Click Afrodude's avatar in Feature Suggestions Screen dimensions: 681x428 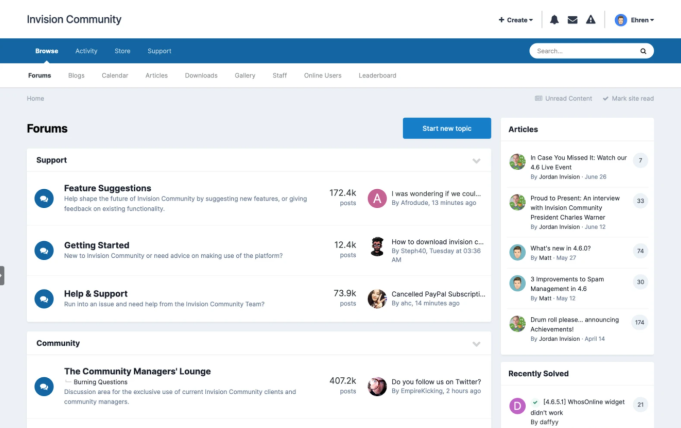[x=377, y=198]
